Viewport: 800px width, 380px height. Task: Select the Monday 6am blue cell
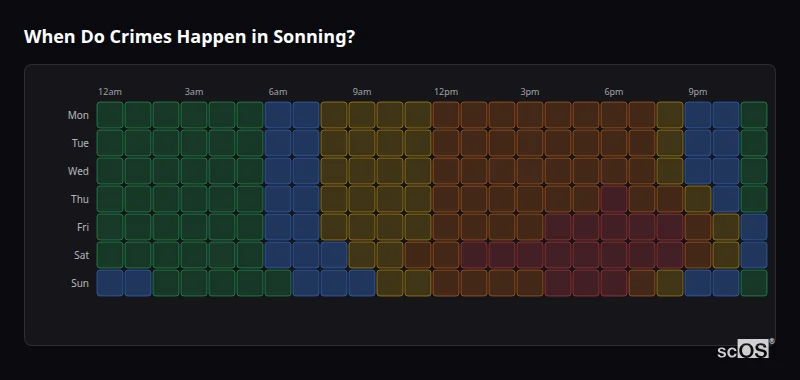pyautogui.click(x=278, y=115)
